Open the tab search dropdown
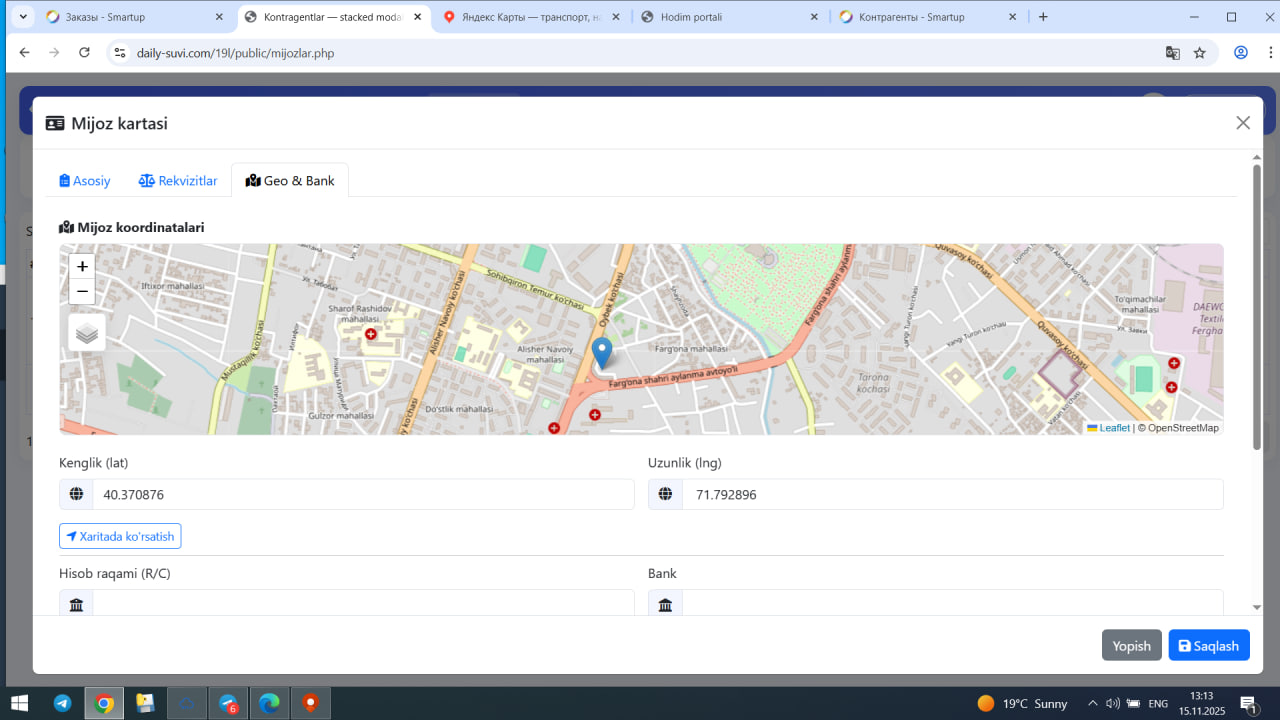The width and height of the screenshot is (1280, 720). coord(23,17)
